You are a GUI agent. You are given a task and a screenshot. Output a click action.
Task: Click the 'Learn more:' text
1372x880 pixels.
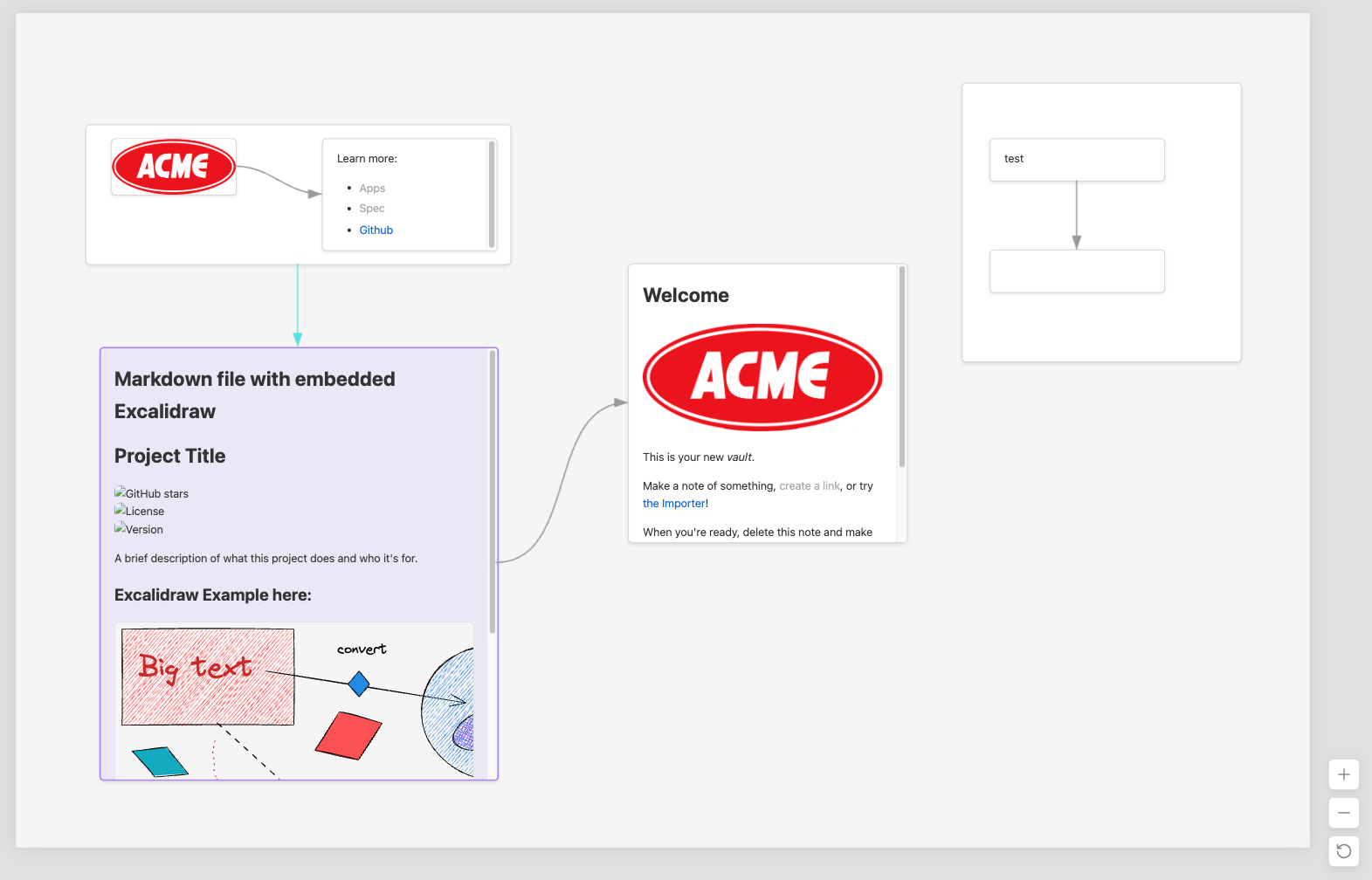(367, 159)
